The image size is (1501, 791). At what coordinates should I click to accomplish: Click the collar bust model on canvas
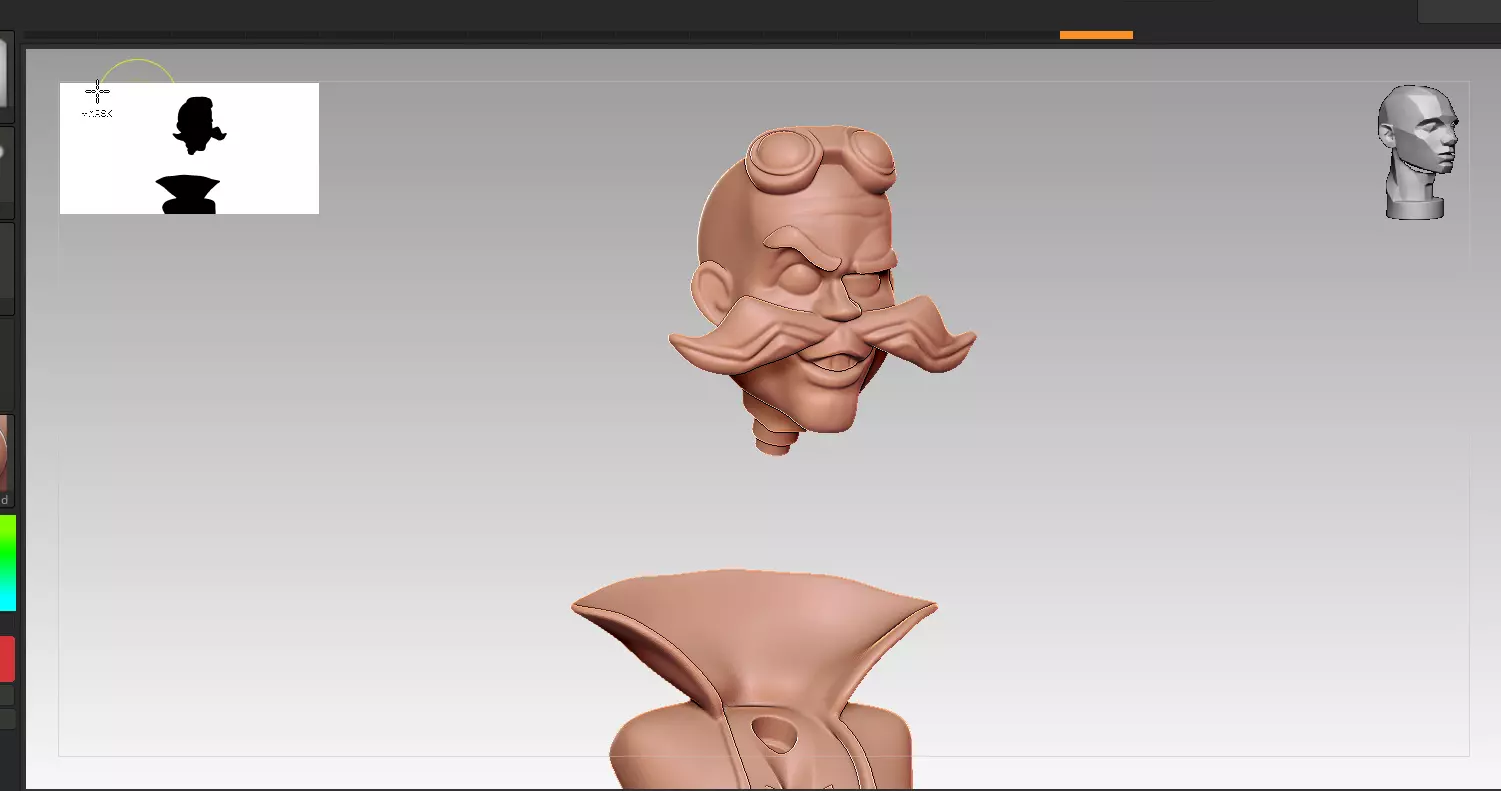click(755, 679)
